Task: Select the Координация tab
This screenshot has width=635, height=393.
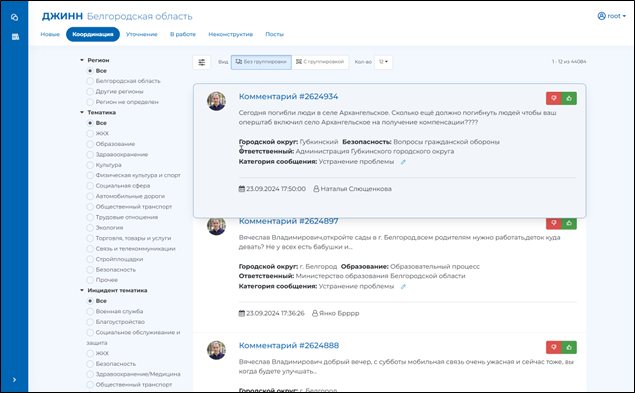Action: (x=93, y=34)
